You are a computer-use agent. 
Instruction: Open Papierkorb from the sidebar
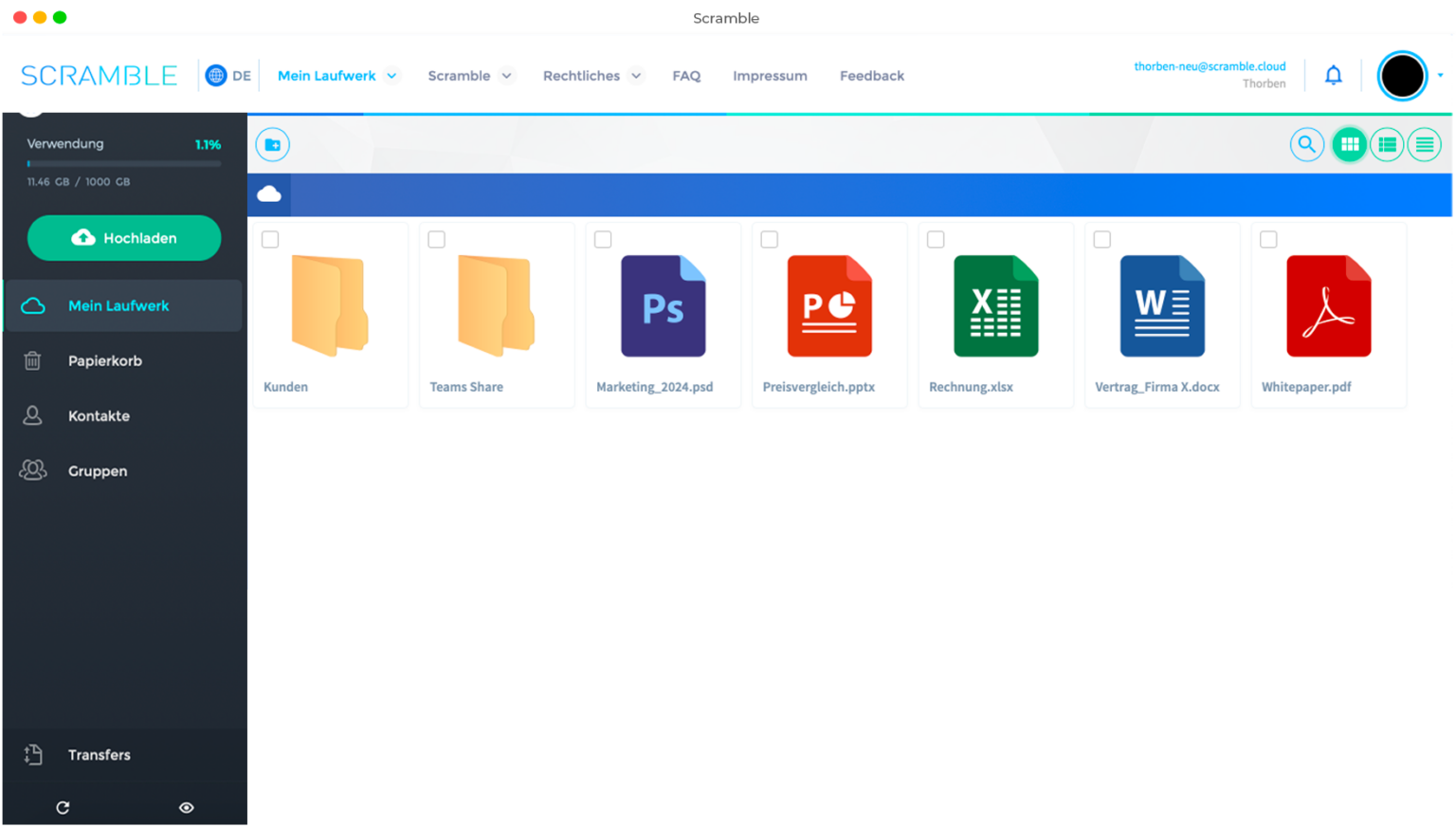(x=104, y=360)
